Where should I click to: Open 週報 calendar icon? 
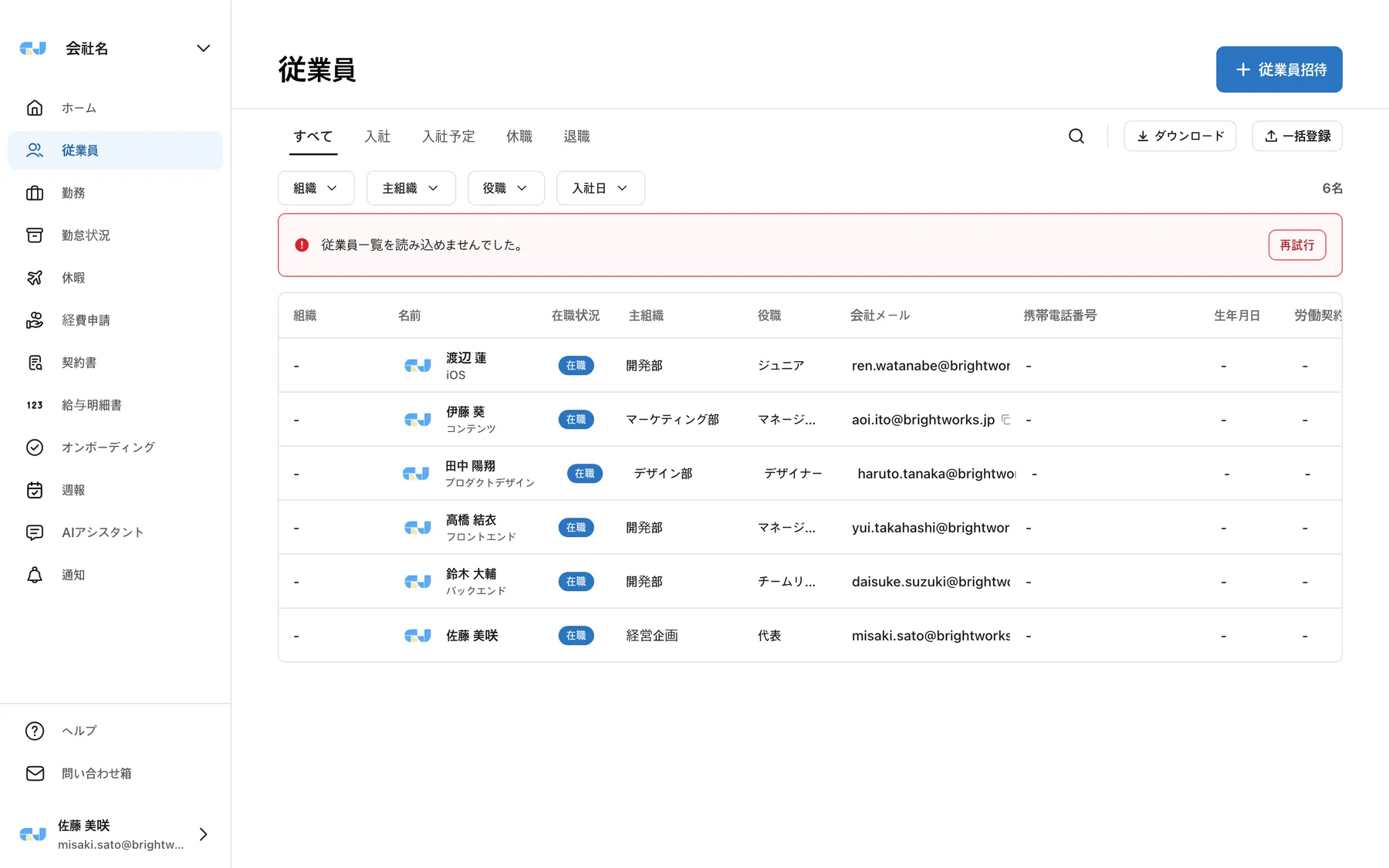tap(35, 490)
